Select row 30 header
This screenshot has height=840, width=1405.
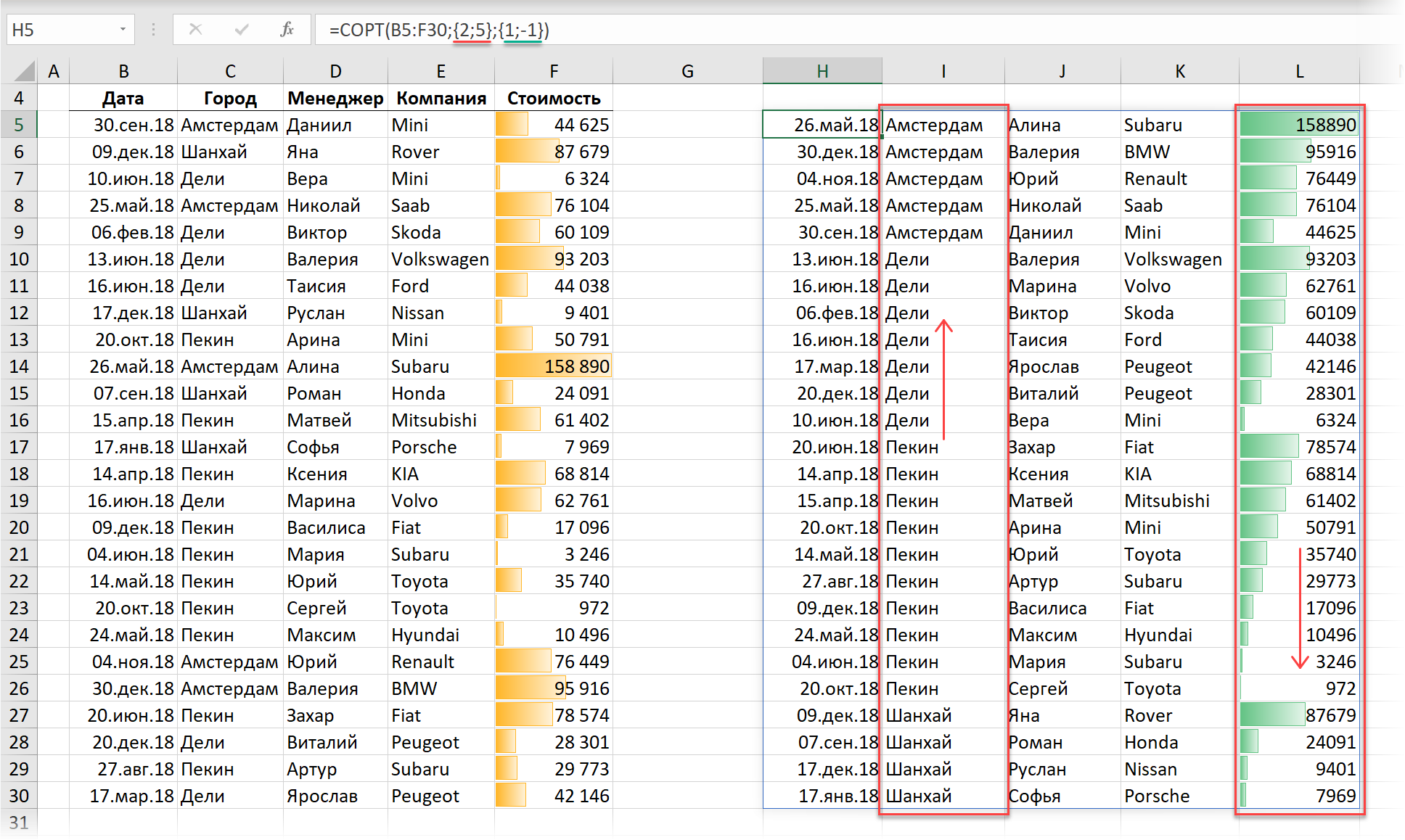[19, 796]
